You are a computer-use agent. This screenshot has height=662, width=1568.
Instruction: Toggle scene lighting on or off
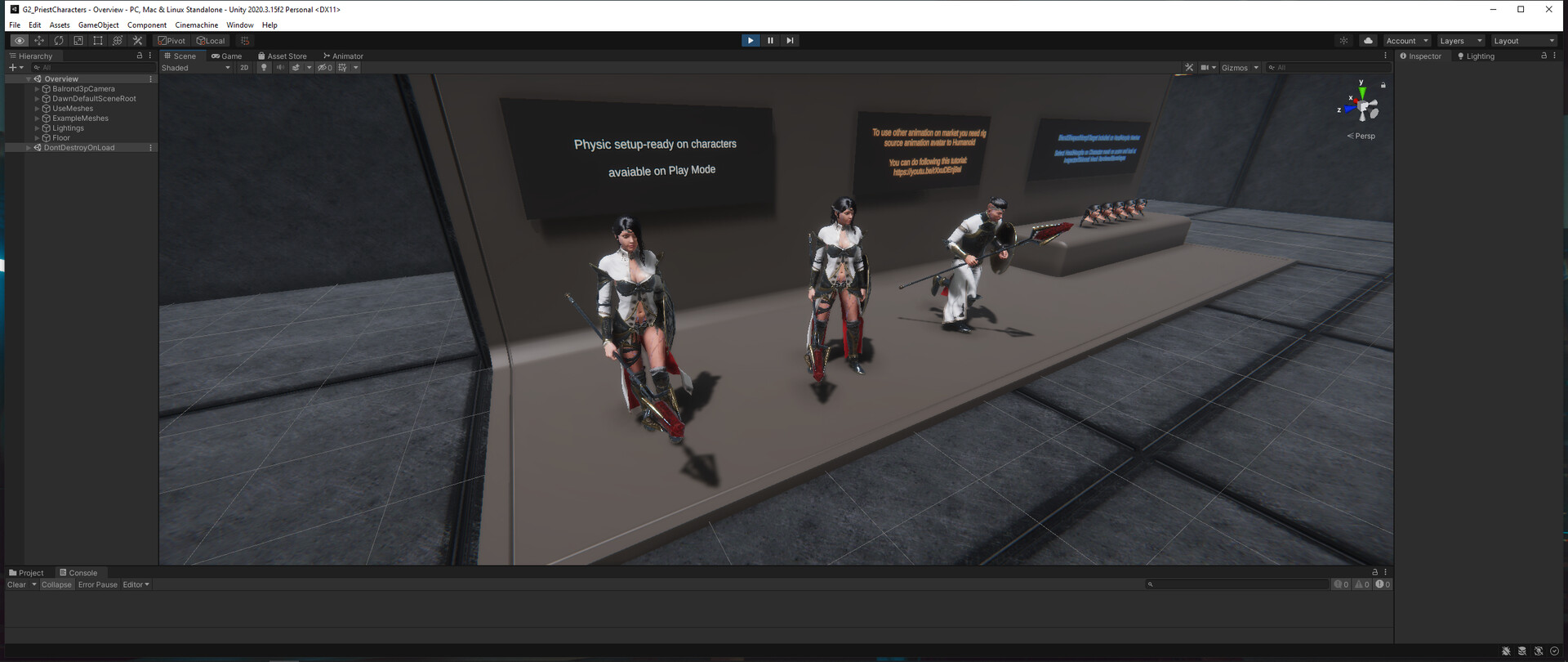point(264,67)
